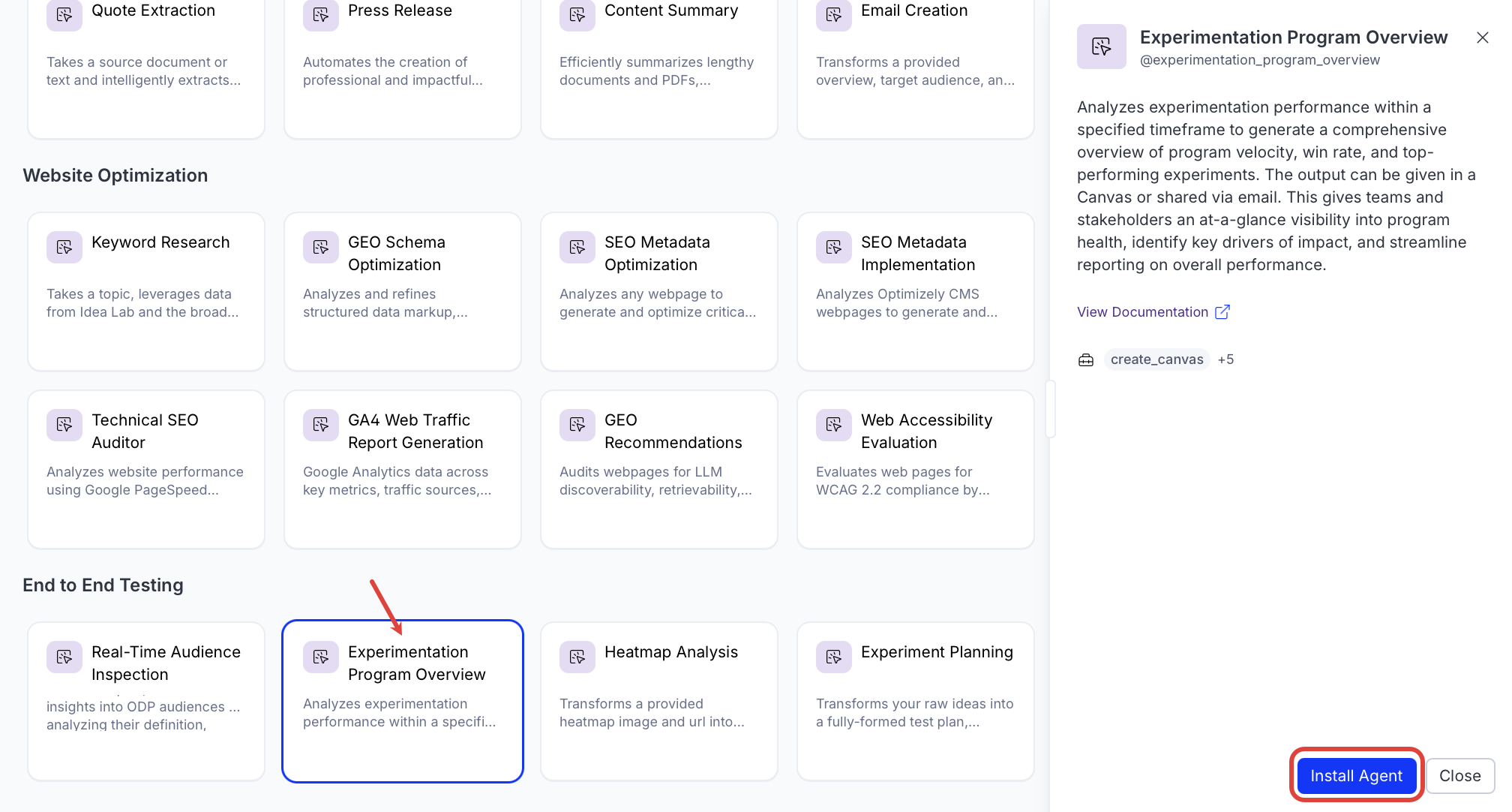Expand the +5 additional tools indicator
1512x812 pixels.
coord(1225,359)
